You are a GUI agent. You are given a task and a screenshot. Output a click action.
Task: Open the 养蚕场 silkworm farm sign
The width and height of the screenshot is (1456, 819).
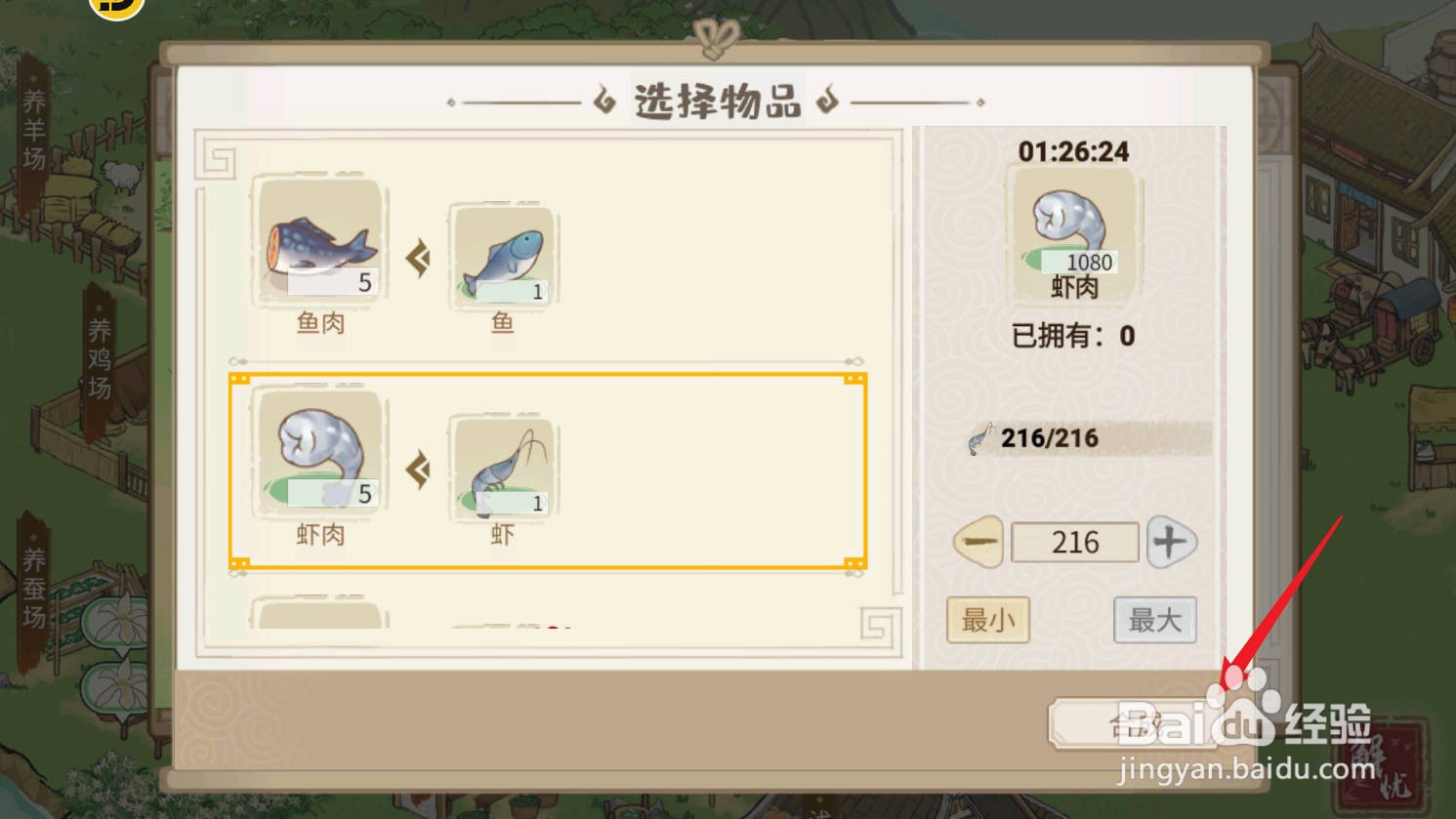pos(34,589)
